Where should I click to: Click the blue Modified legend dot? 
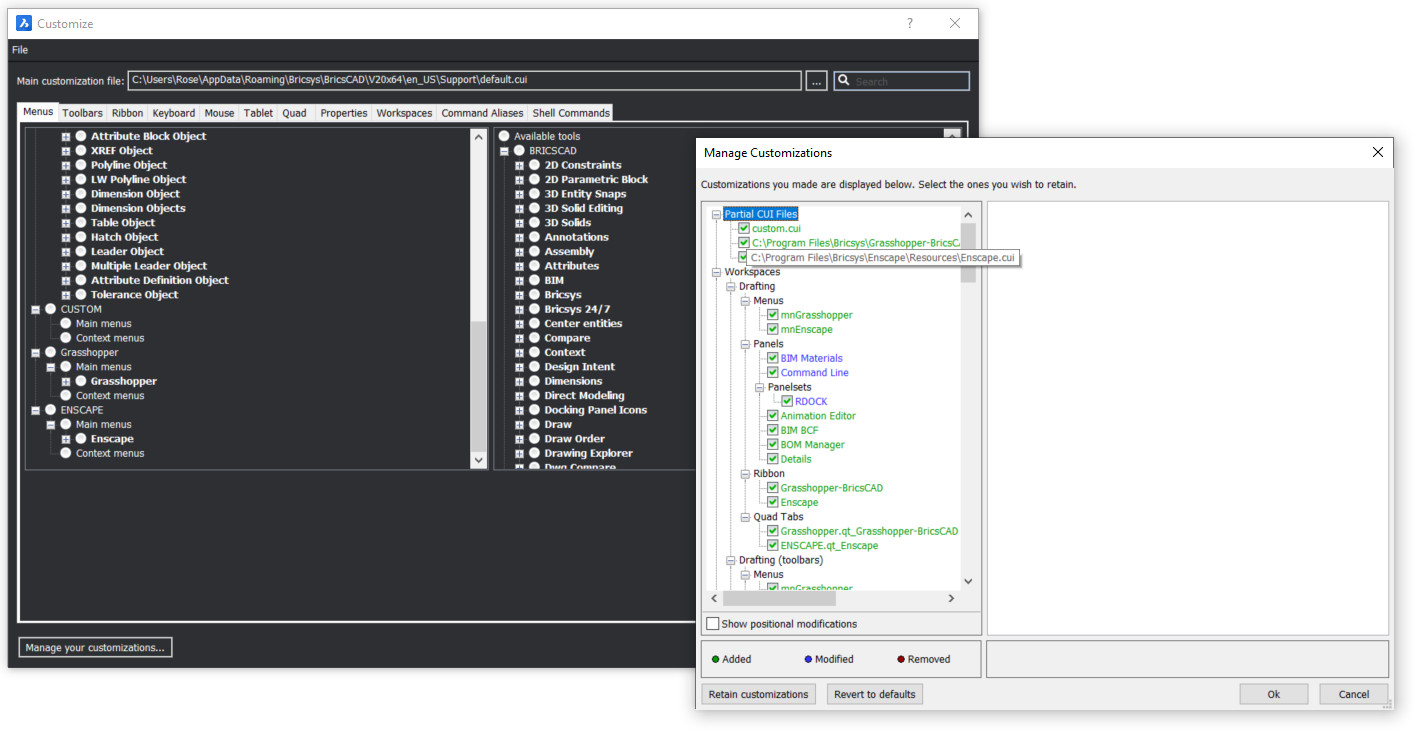pyautogui.click(x=808, y=659)
